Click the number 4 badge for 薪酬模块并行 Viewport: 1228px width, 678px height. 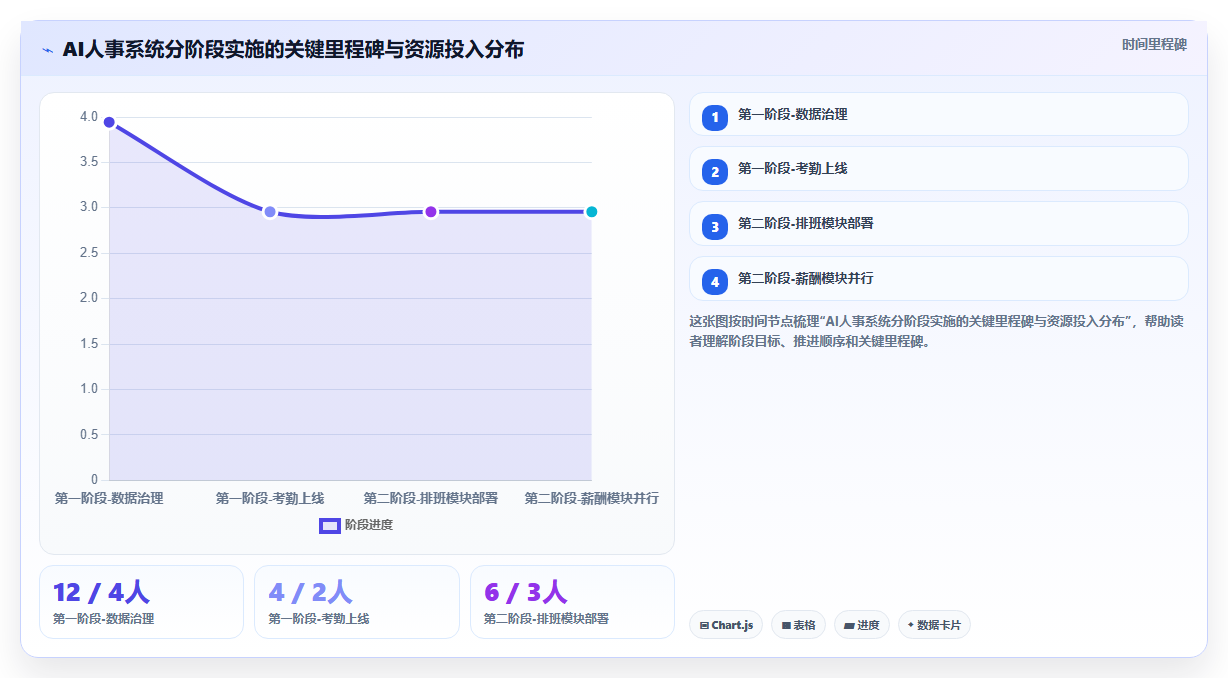(715, 282)
